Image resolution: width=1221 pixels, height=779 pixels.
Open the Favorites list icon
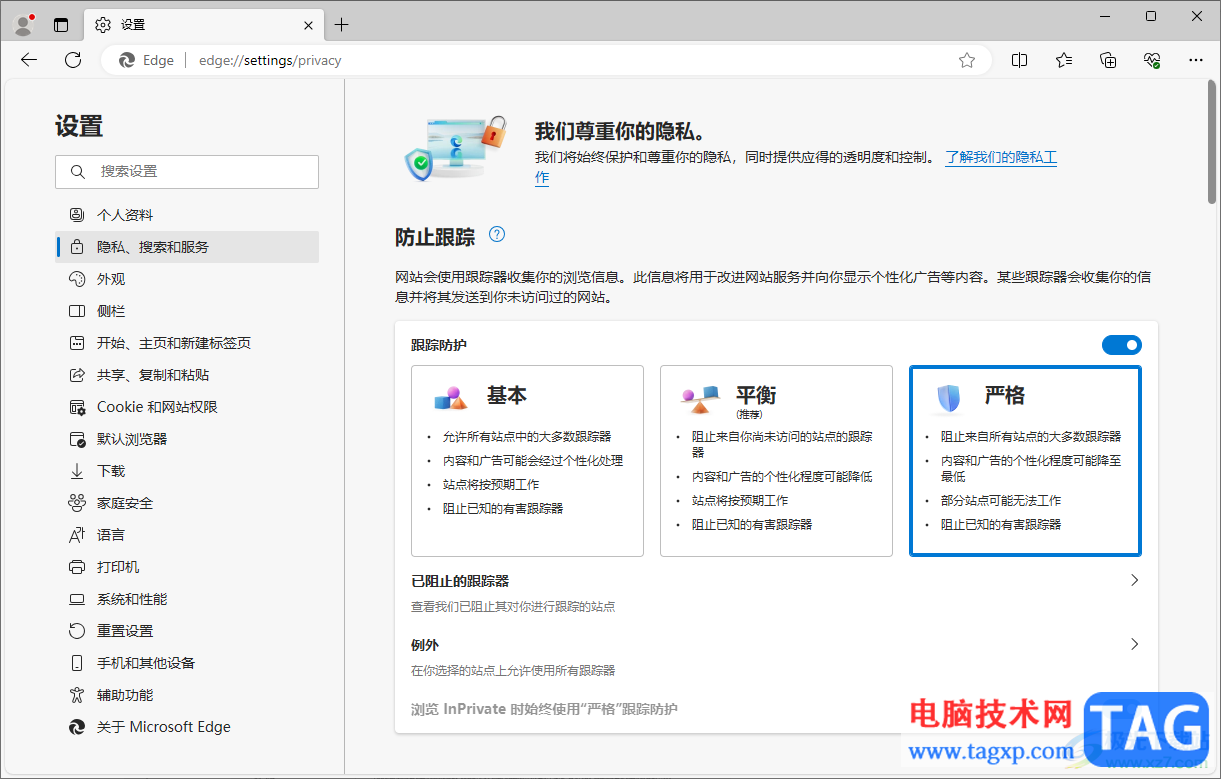(1064, 60)
